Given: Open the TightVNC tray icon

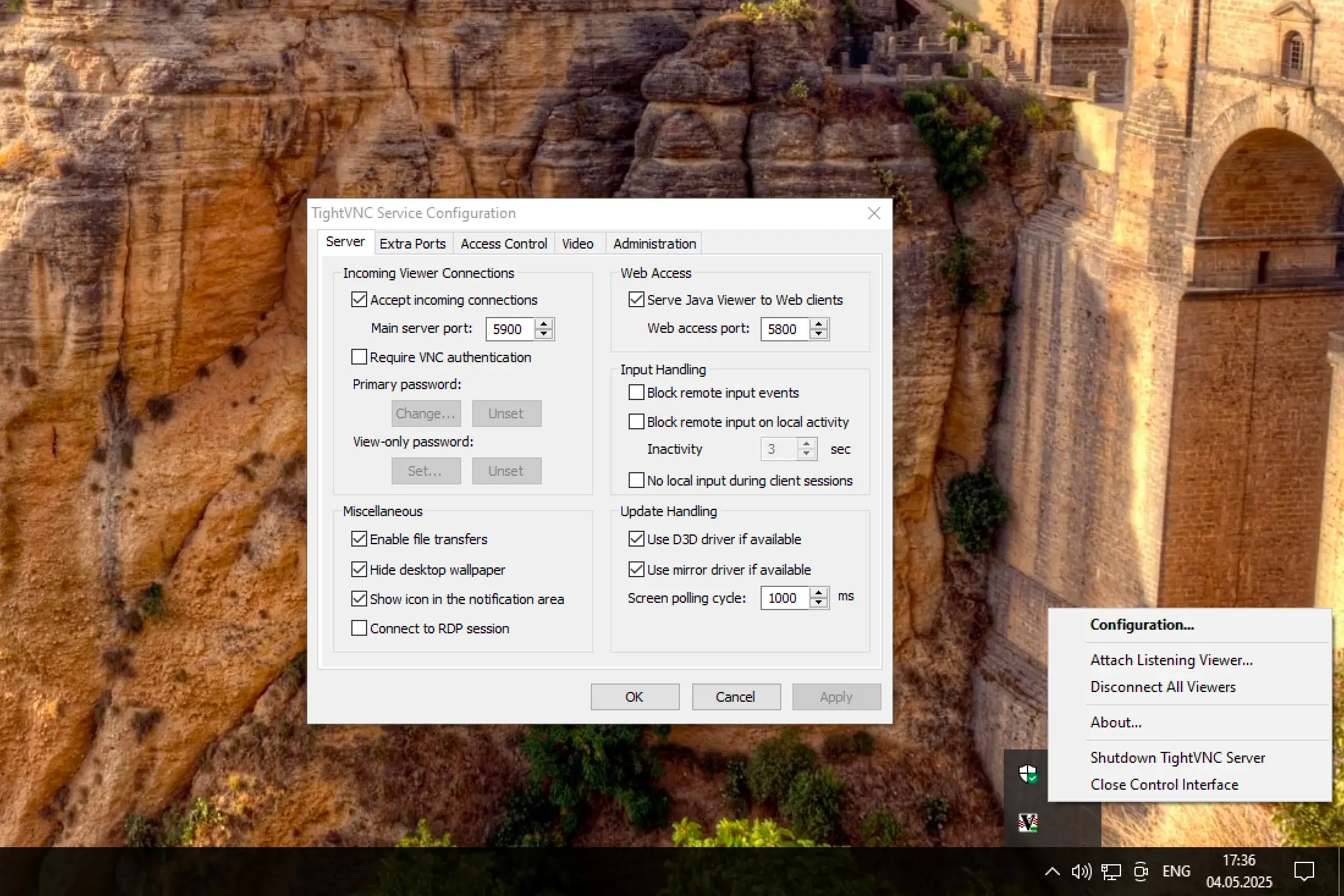Looking at the screenshot, I should tap(1028, 822).
